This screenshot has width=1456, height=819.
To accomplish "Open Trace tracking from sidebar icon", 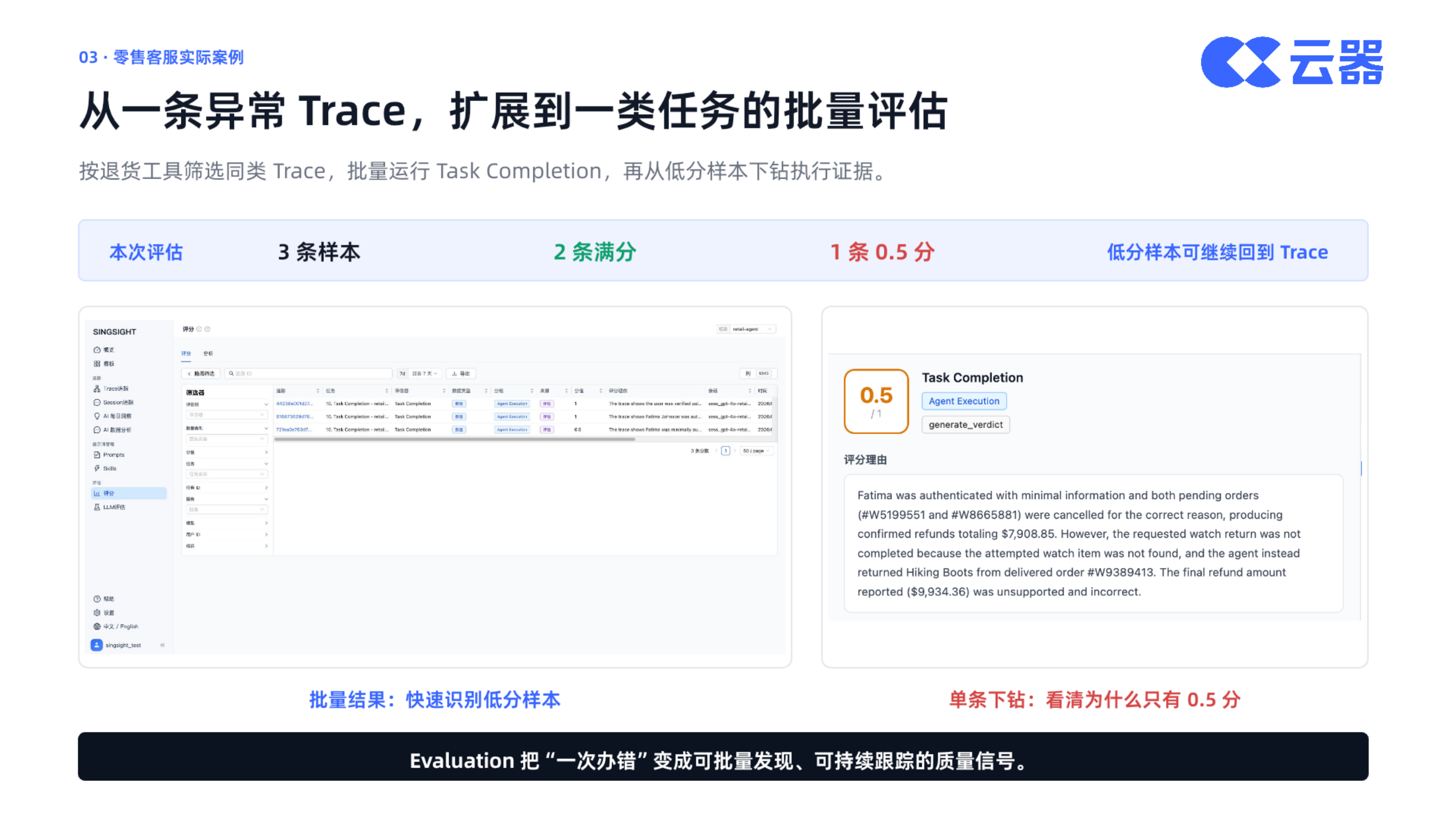I will tap(97, 388).
